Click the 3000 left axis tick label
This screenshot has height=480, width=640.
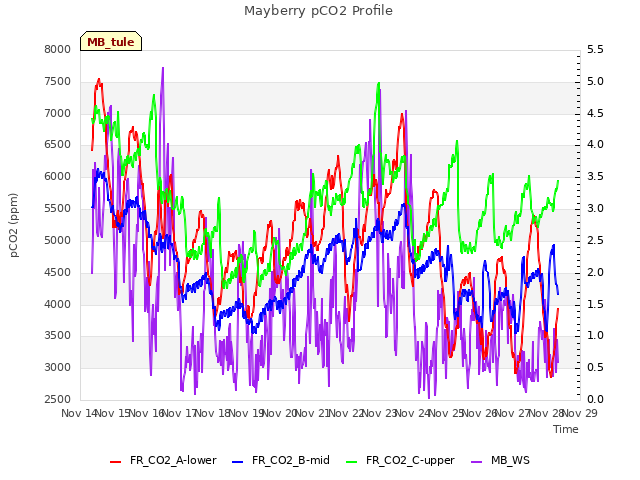point(58,367)
